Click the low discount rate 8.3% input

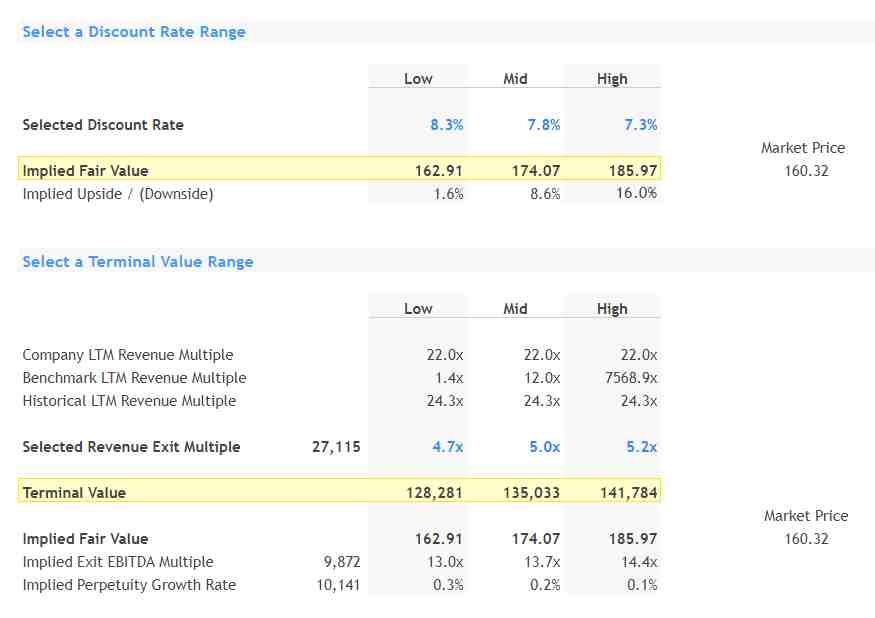click(x=446, y=125)
